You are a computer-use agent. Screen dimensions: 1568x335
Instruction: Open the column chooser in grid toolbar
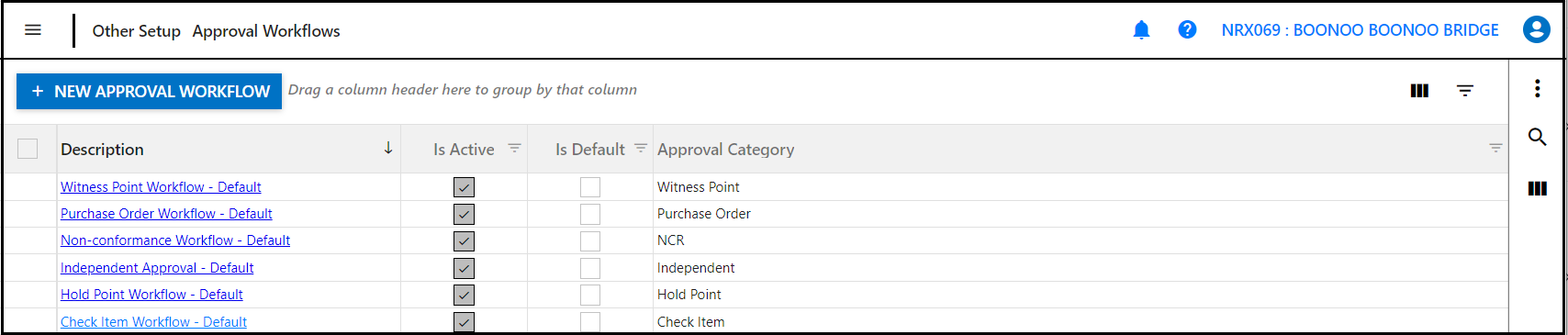tap(1419, 90)
